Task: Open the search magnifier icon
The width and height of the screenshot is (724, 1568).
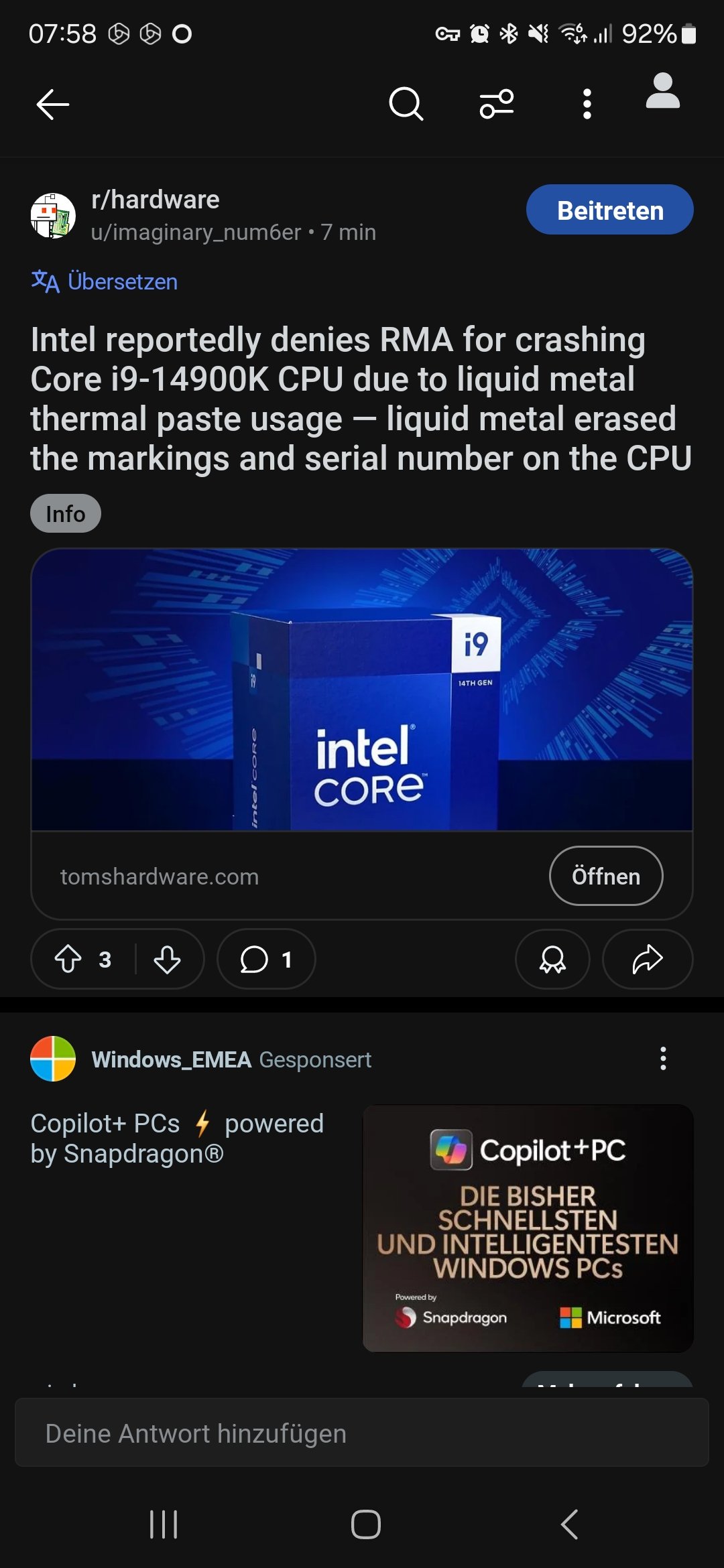Action: pyautogui.click(x=406, y=104)
